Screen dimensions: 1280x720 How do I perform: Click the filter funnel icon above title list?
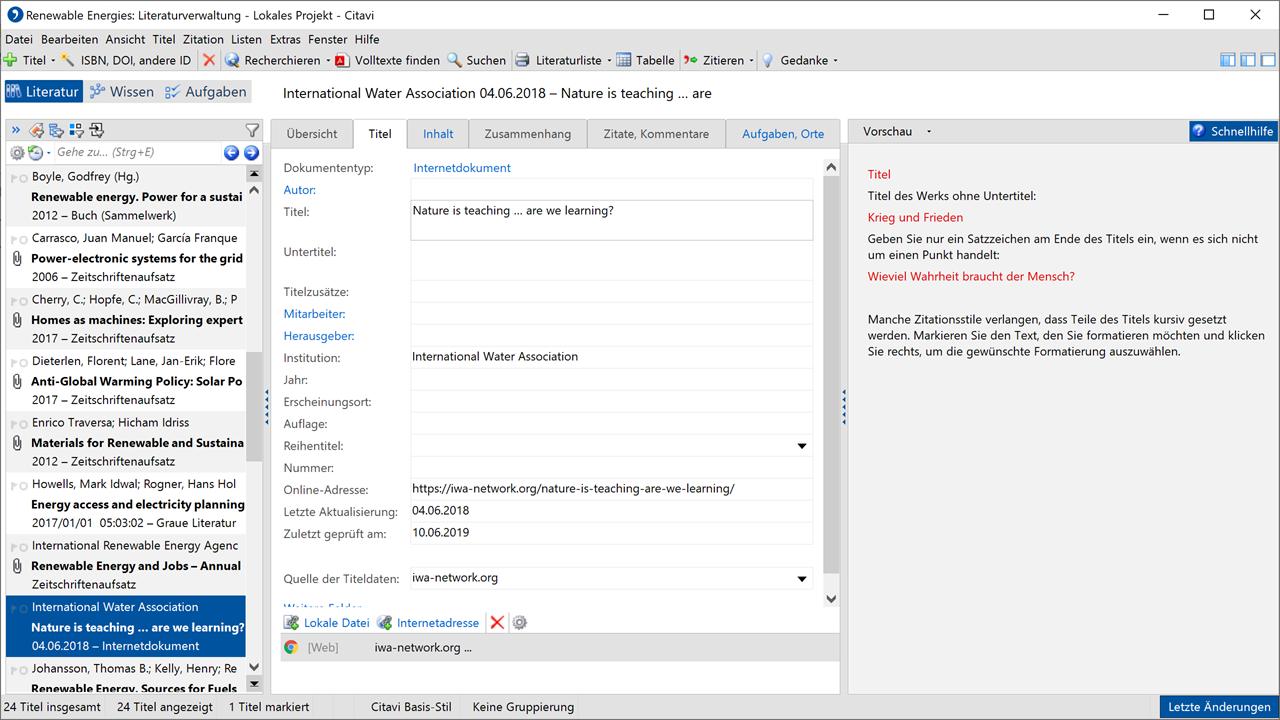click(252, 130)
